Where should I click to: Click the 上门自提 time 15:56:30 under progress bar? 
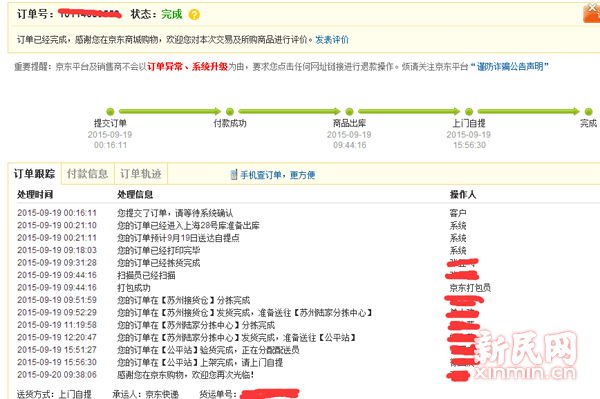pyautogui.click(x=470, y=145)
